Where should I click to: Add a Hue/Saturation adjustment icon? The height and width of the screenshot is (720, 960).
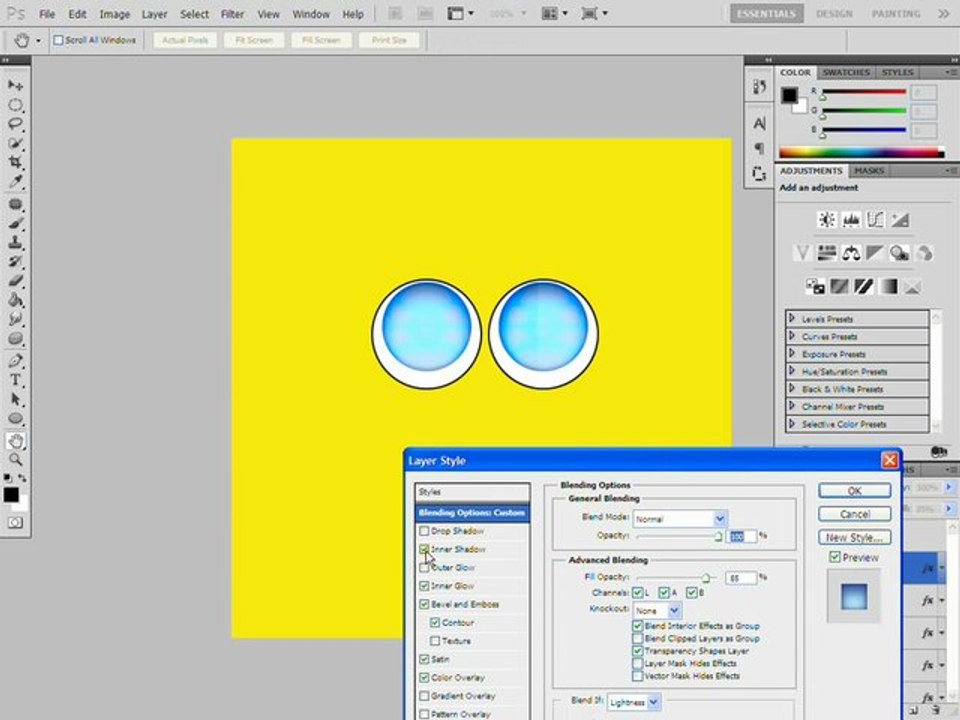click(x=827, y=253)
